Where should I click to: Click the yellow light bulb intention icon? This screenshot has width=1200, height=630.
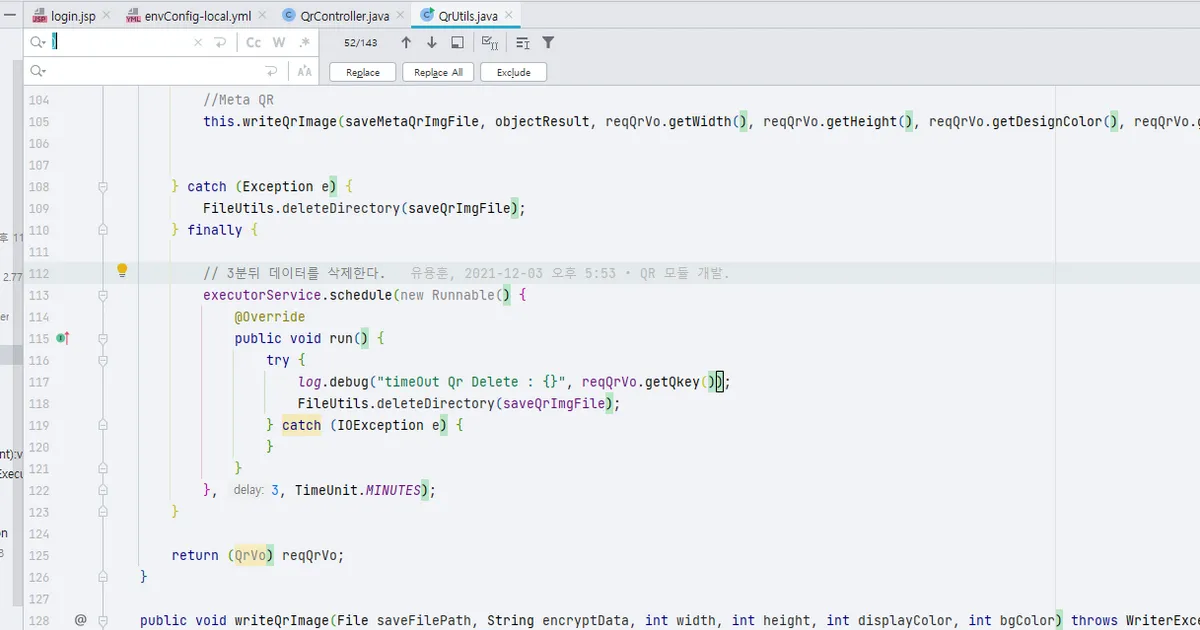(122, 270)
